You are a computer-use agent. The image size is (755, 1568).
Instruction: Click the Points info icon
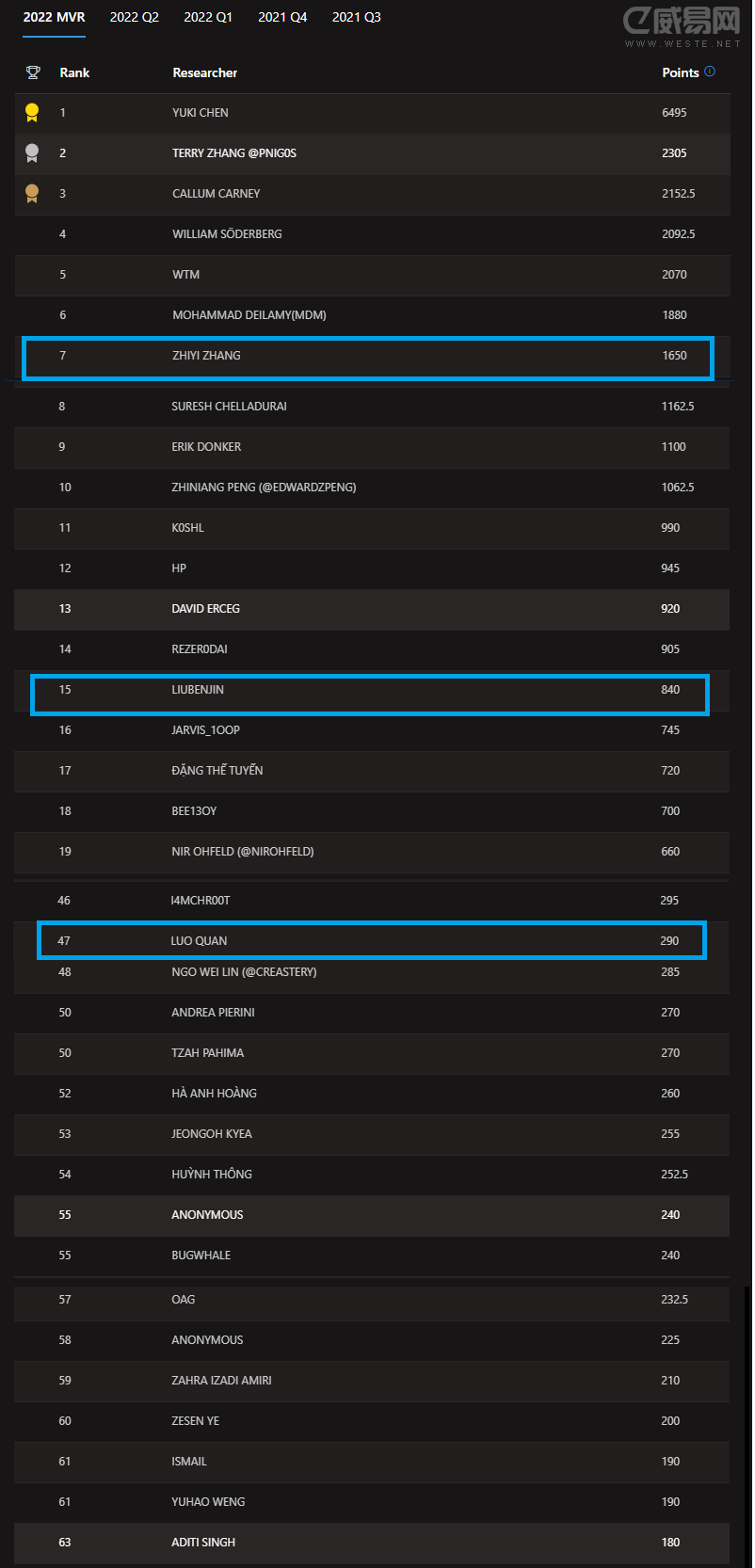tap(710, 72)
